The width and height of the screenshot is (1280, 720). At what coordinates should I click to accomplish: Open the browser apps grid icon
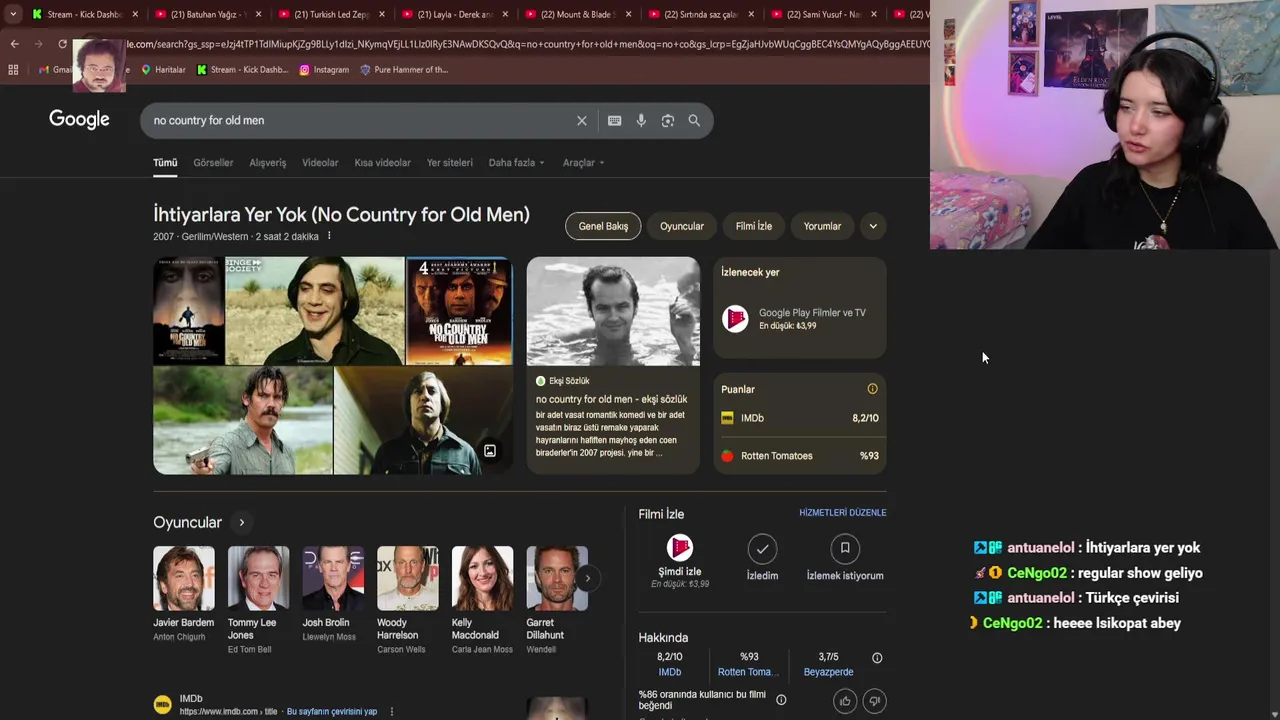[13, 70]
